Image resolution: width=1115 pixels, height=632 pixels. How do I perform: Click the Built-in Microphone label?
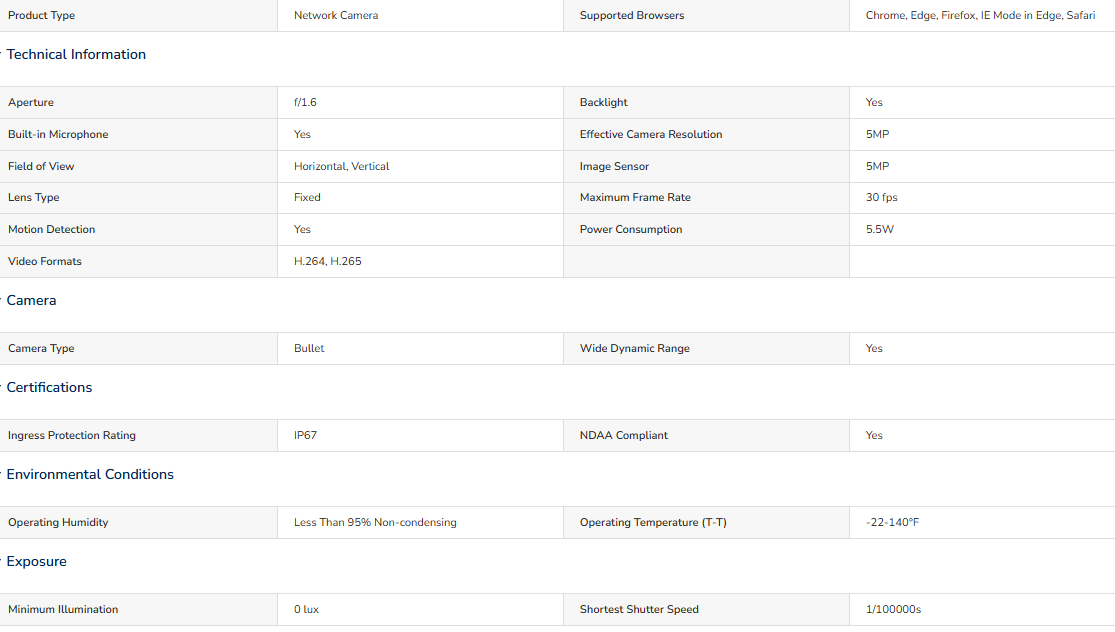pyautogui.click(x=58, y=134)
